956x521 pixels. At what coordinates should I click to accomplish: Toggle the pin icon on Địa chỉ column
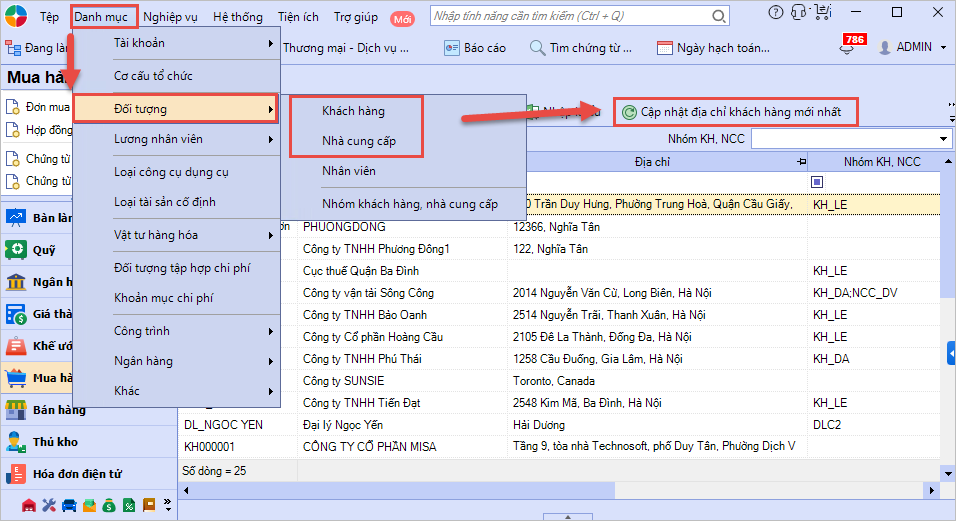point(800,162)
